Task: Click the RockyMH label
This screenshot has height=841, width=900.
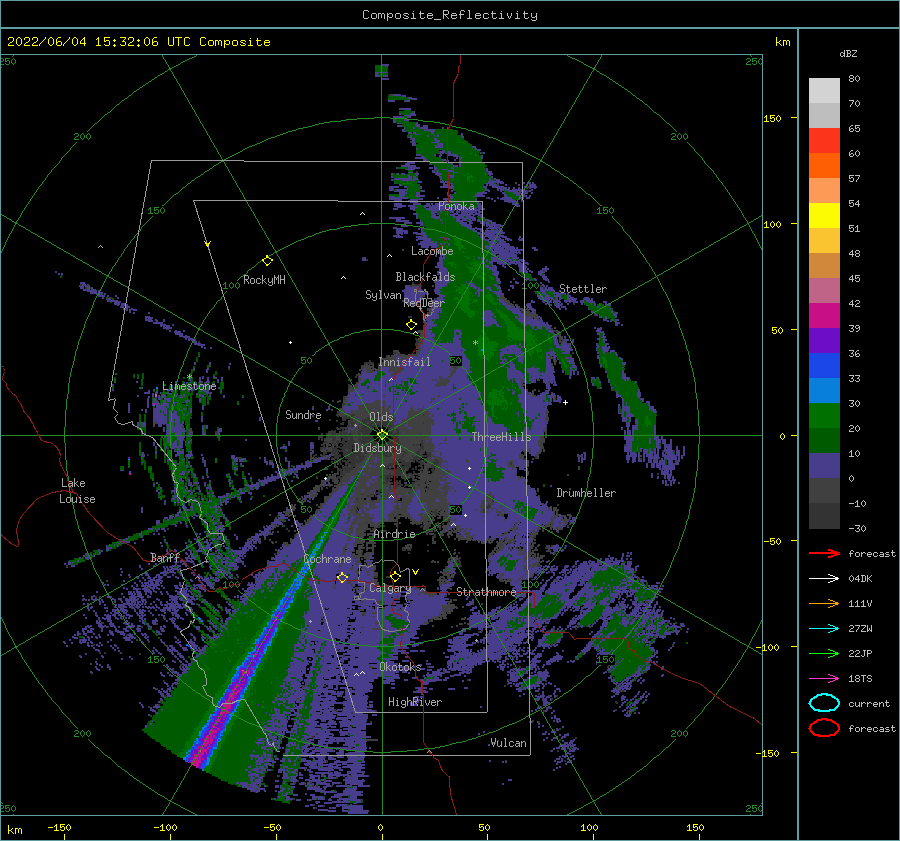Action: 264,280
